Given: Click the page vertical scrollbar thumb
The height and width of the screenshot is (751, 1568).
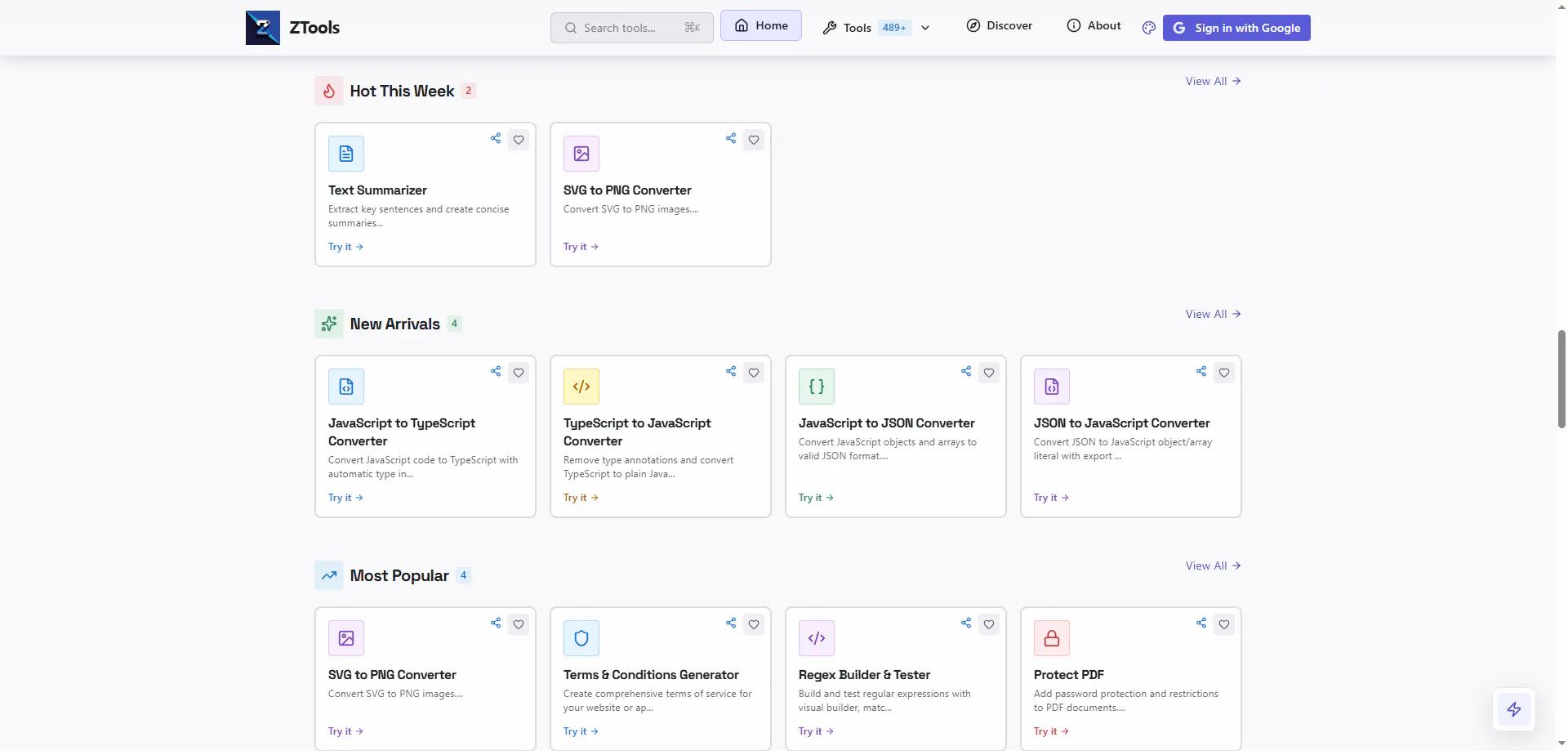Looking at the screenshot, I should (x=1561, y=379).
